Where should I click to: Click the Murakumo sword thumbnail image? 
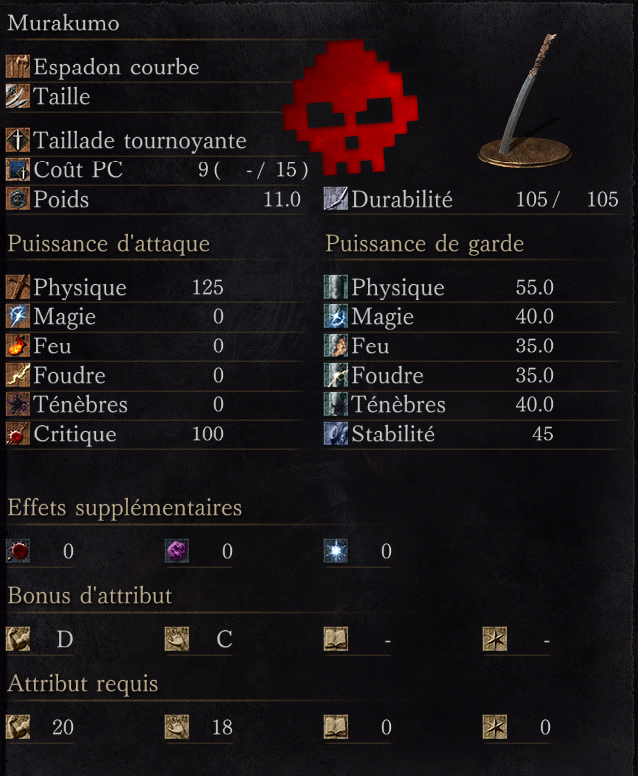tap(526, 101)
